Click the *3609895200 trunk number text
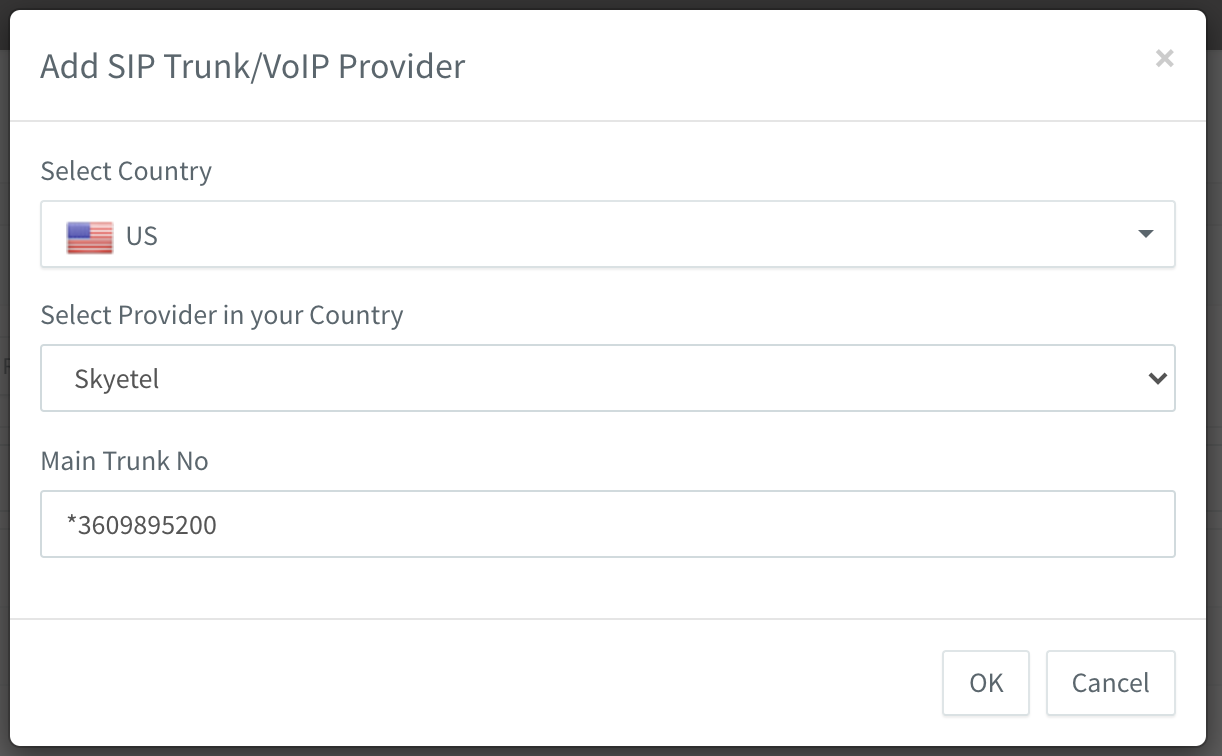Viewport: 1222px width, 756px height. pyautogui.click(x=141, y=524)
